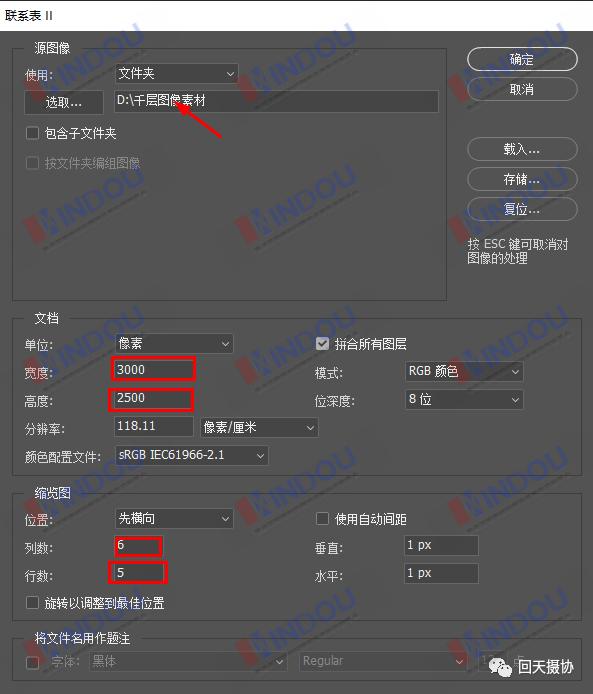The height and width of the screenshot is (694, 593).
Task: Open the 位置 先横向 dropdown
Action: pos(174,518)
